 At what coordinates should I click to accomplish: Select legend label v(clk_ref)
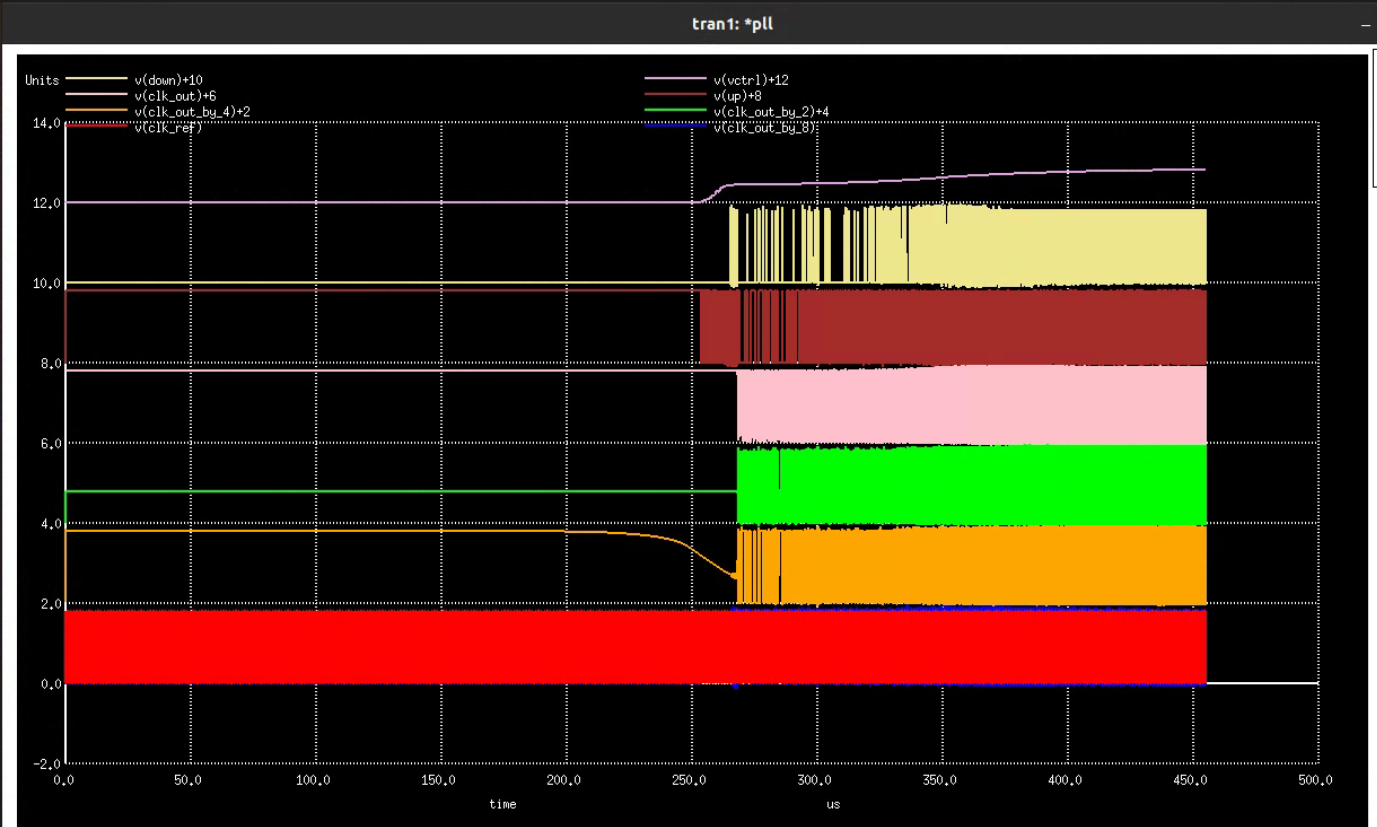pyautogui.click(x=168, y=127)
